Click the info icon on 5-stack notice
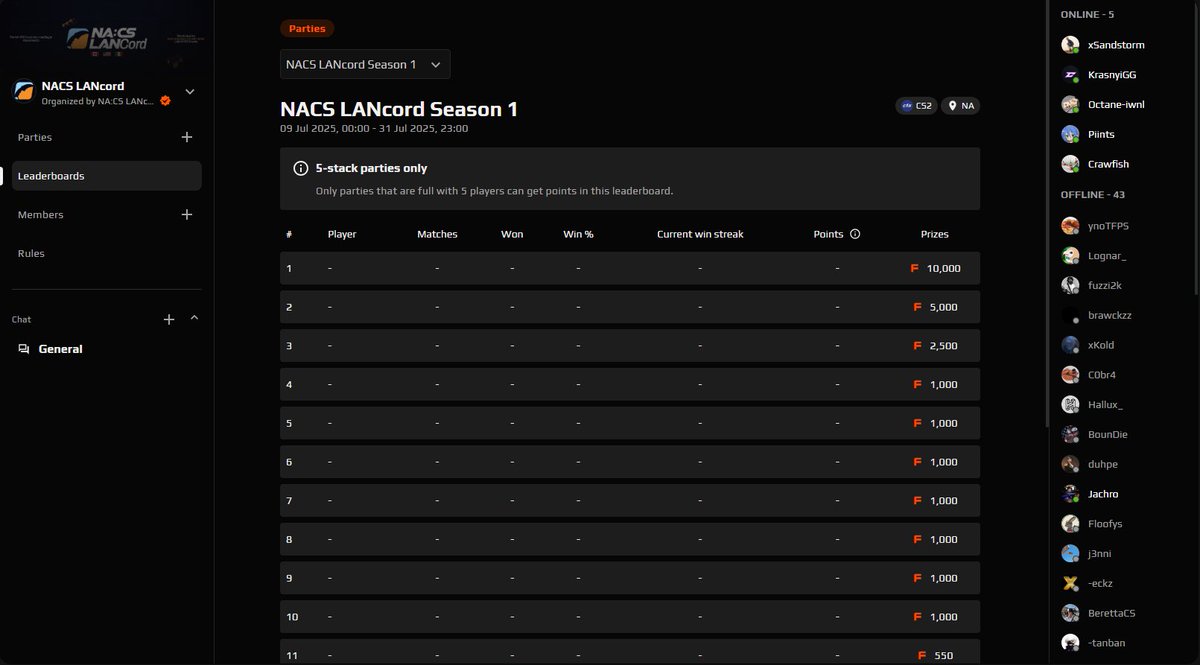 tap(300, 168)
